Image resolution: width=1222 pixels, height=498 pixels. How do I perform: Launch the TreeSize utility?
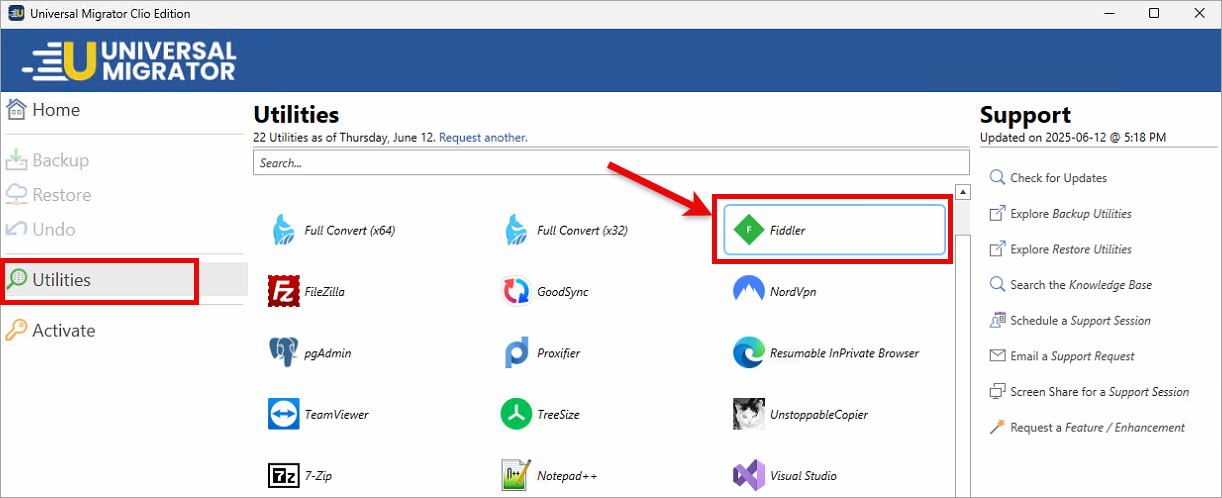pos(516,414)
